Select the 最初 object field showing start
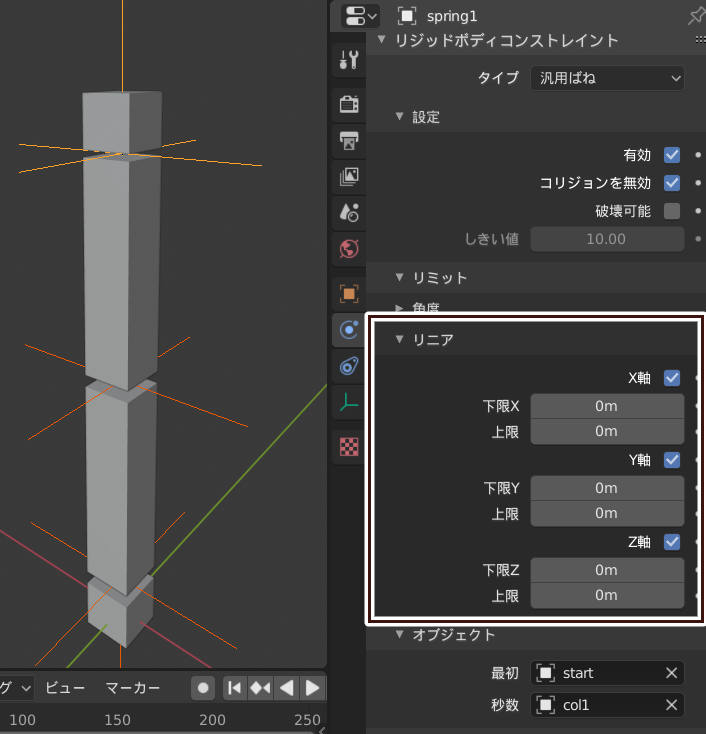Image resolution: width=706 pixels, height=734 pixels. coord(607,673)
